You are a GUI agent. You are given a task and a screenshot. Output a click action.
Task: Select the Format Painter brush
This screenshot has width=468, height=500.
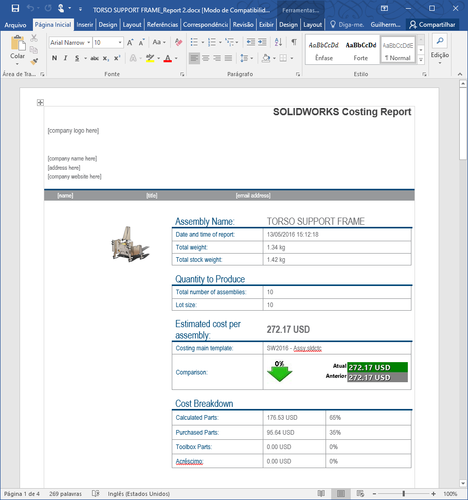(34, 62)
